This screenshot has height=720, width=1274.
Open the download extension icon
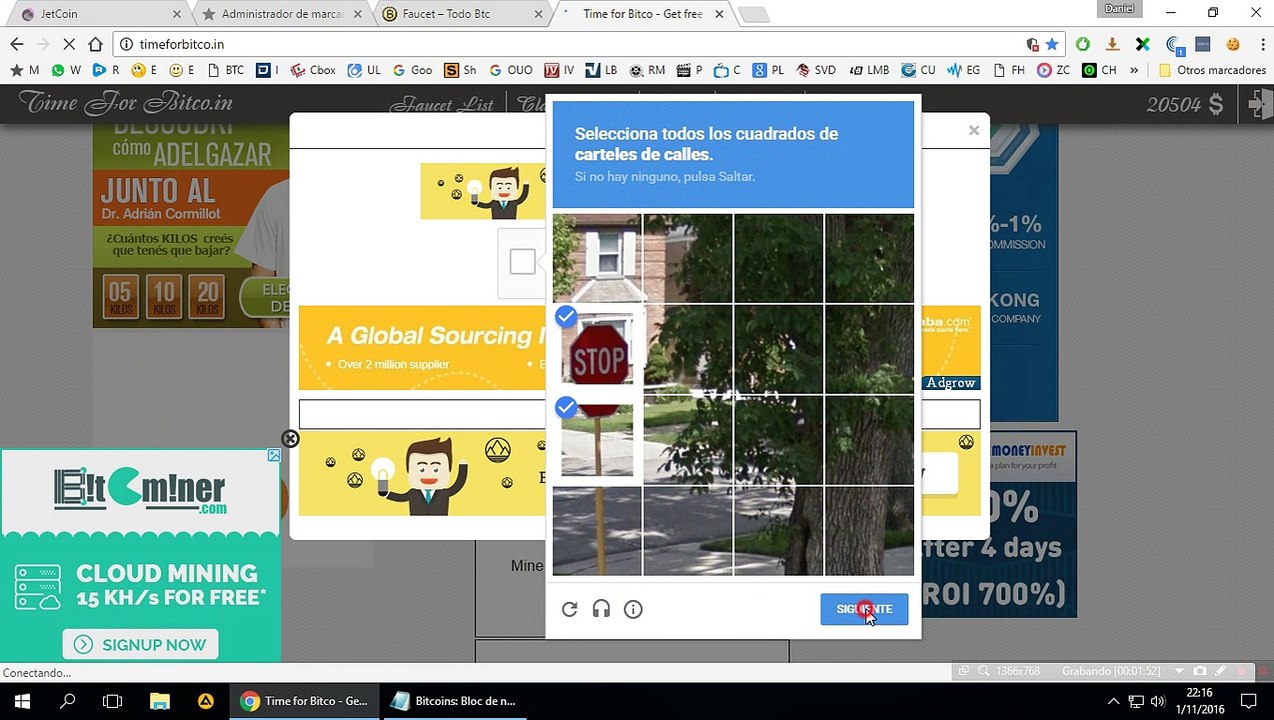click(1112, 44)
